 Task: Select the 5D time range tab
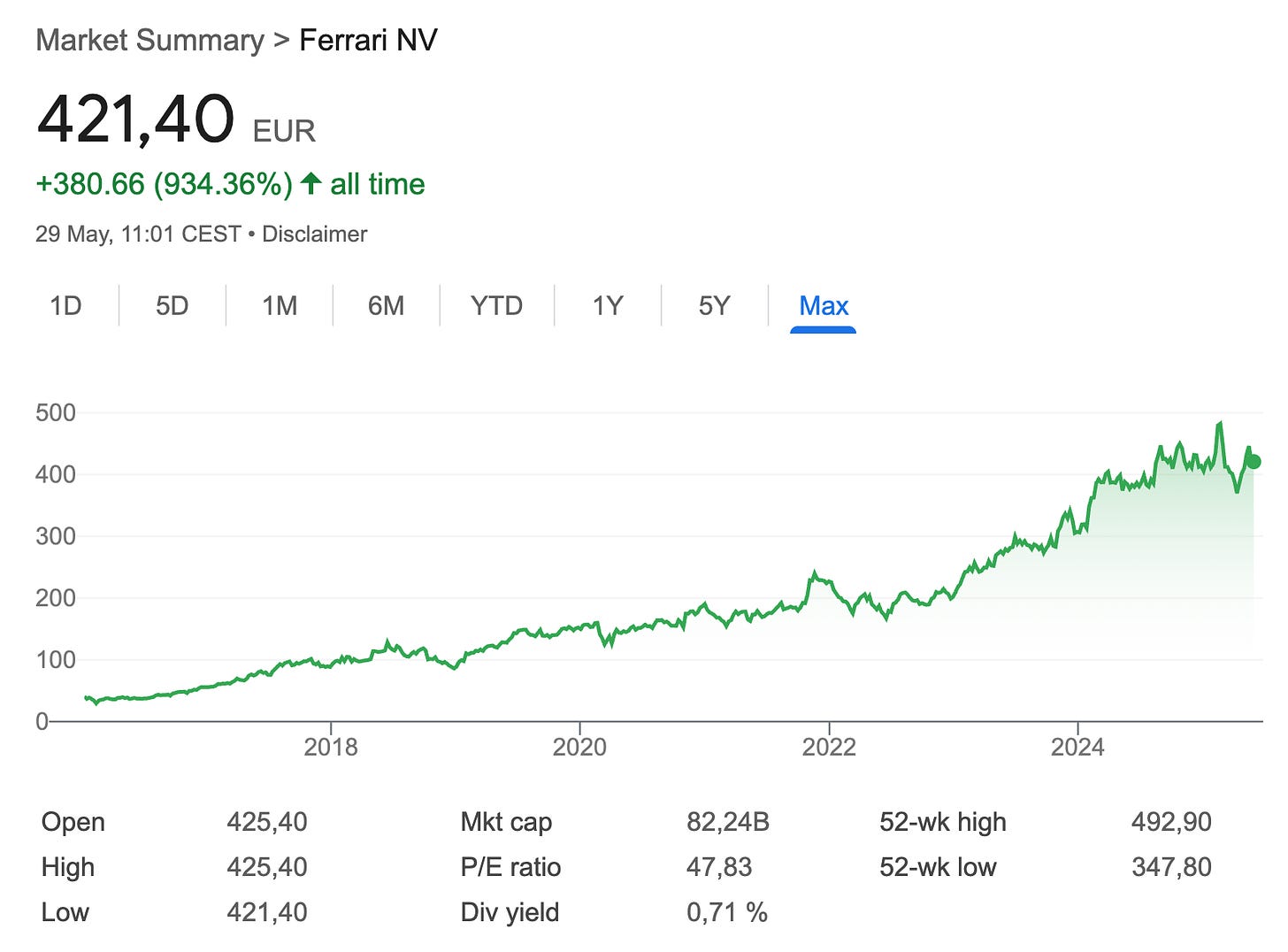172,306
